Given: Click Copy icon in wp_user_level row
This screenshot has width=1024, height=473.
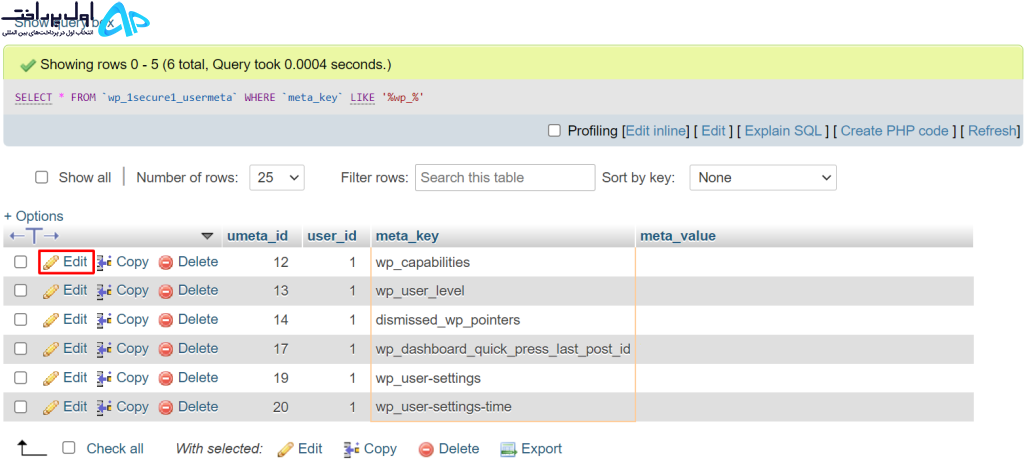Looking at the screenshot, I should pos(104,291).
